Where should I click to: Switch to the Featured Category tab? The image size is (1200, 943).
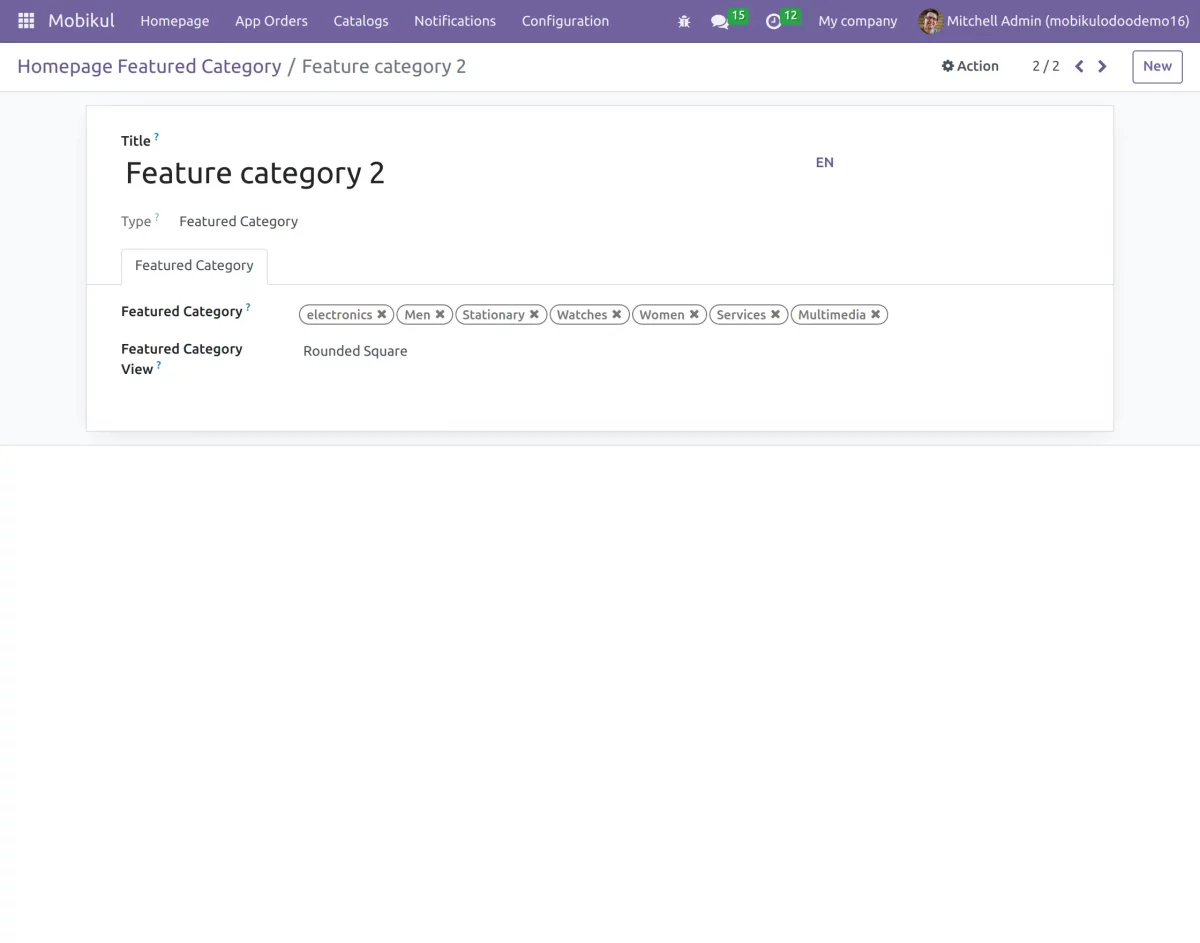194,265
